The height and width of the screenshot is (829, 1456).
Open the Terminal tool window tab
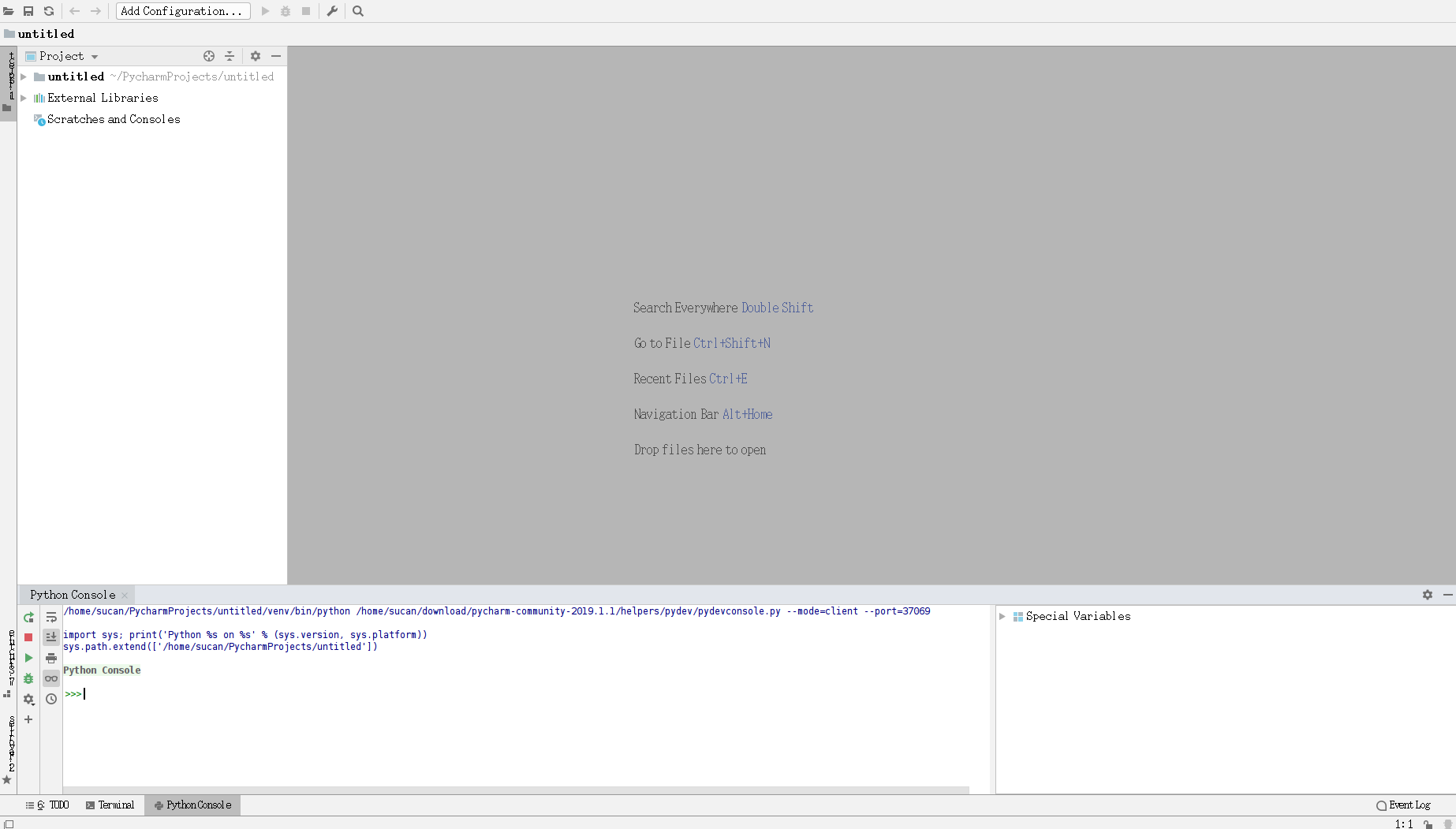110,805
